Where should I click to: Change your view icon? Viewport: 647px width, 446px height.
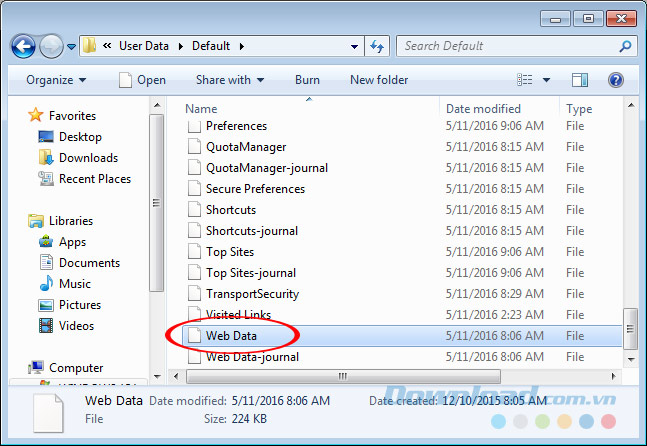tap(524, 80)
